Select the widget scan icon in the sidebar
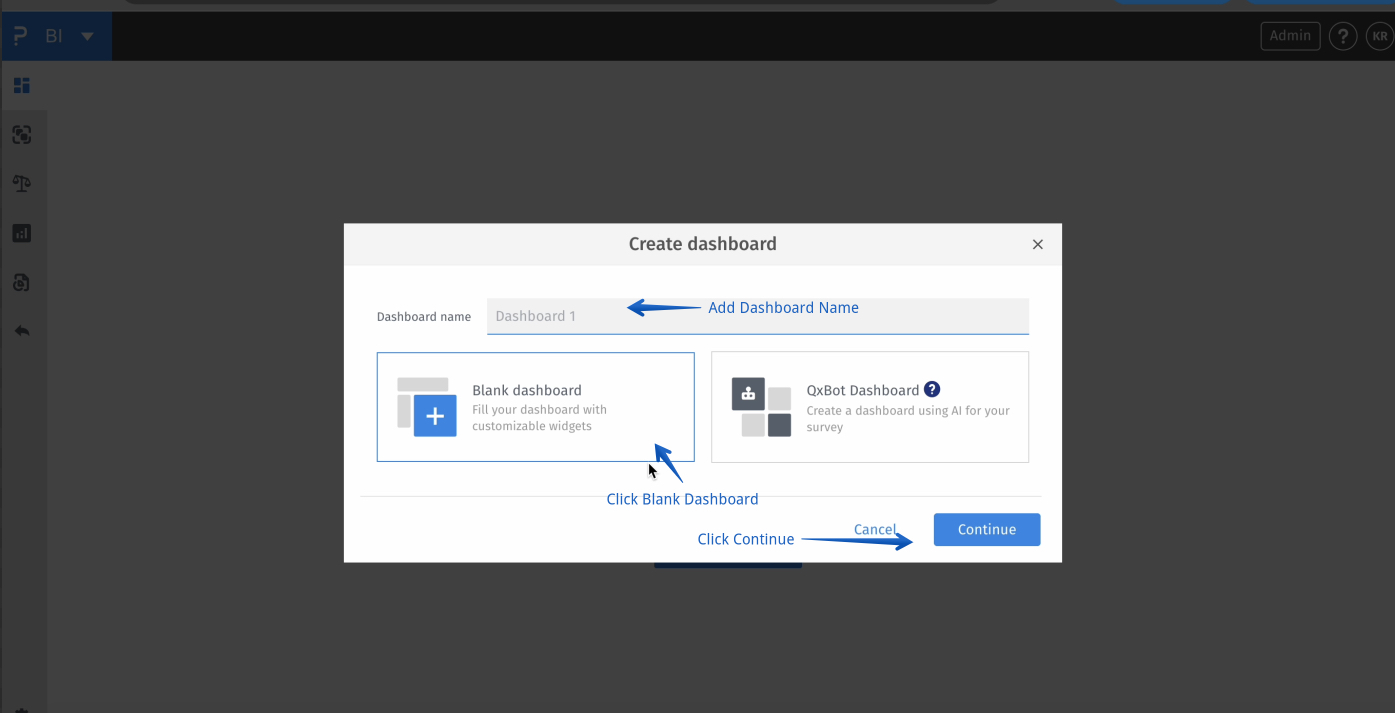1395x713 pixels. [21, 134]
